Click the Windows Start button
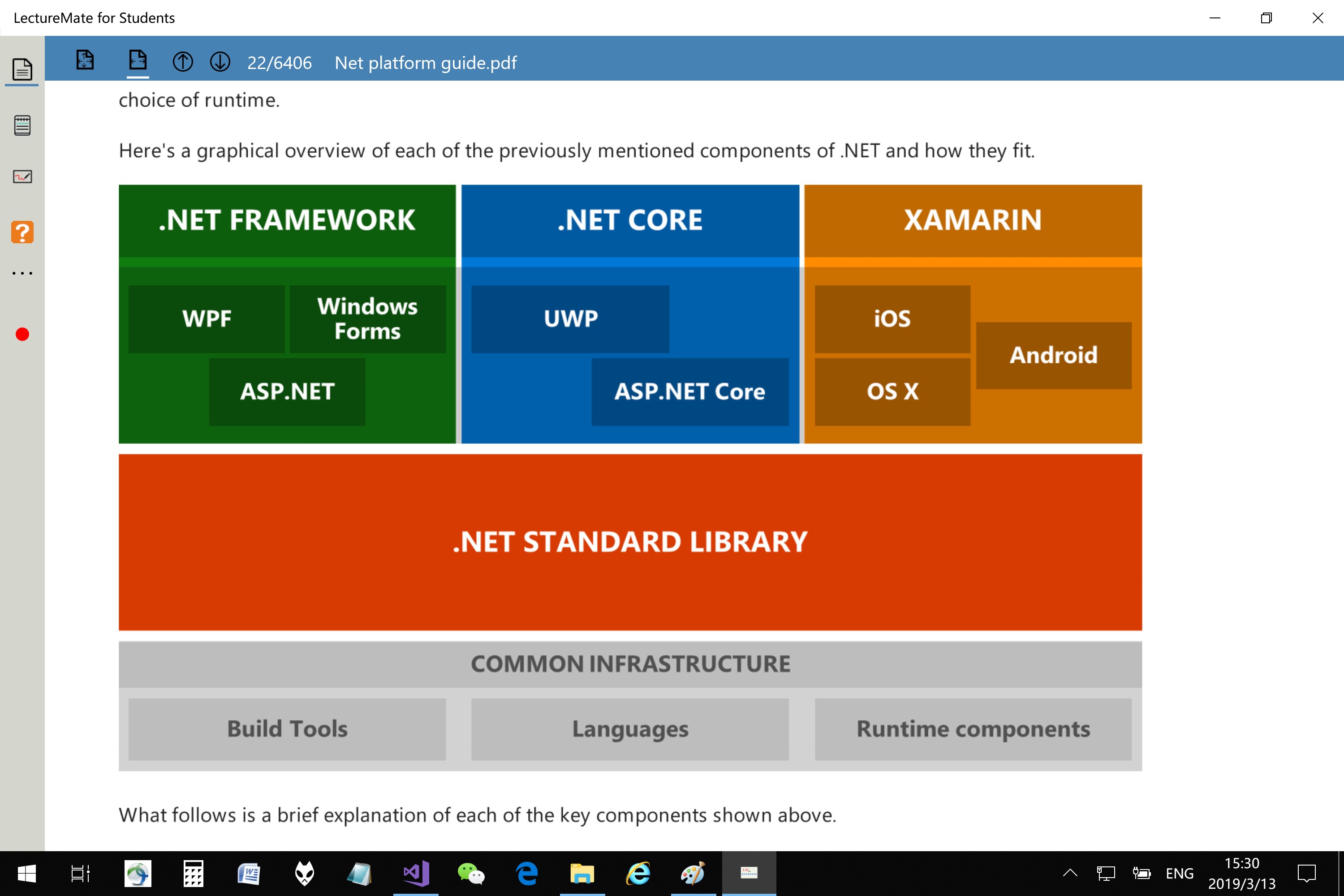Image resolution: width=1344 pixels, height=896 pixels. 26,873
